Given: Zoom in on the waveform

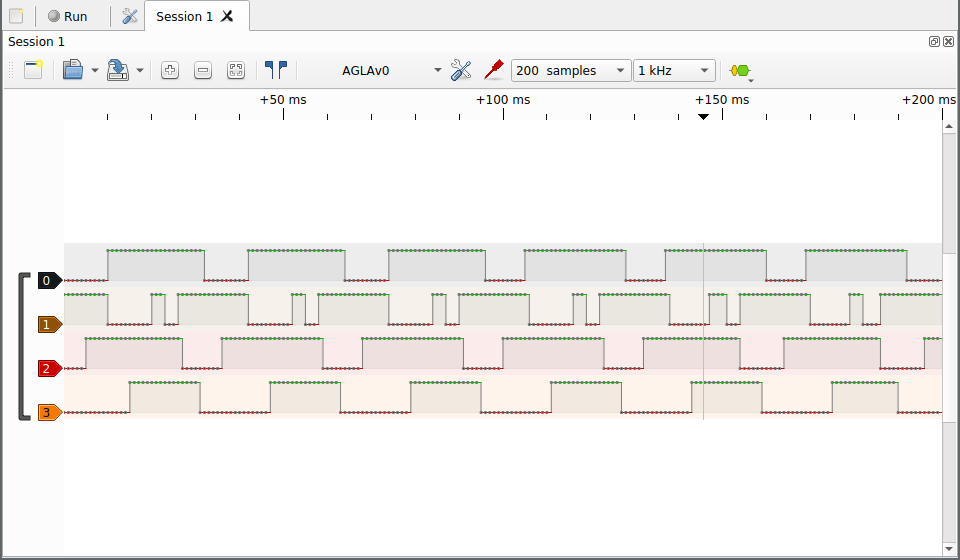Looking at the screenshot, I should [170, 70].
